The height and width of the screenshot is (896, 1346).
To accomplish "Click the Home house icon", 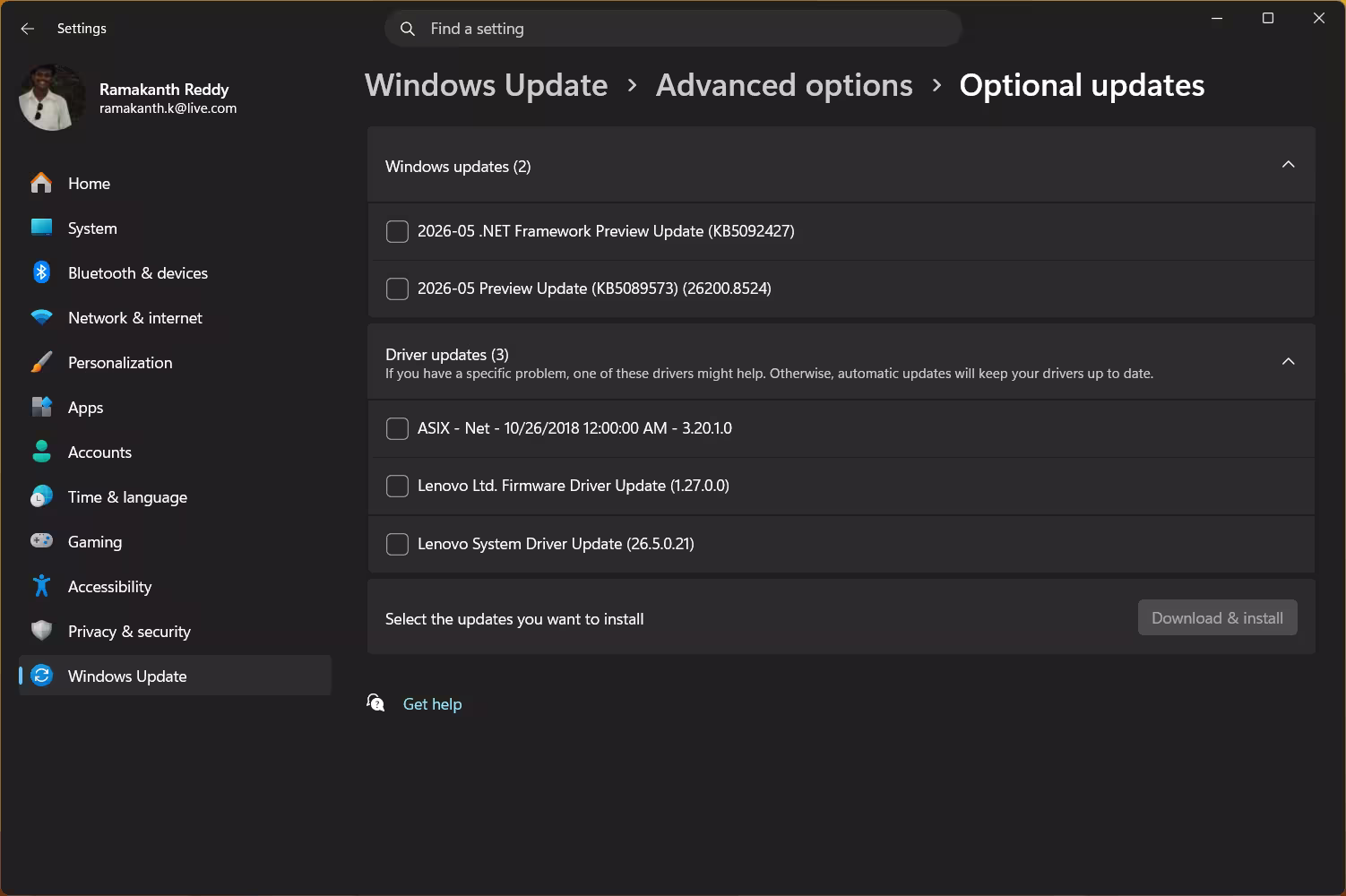I will coord(41,183).
